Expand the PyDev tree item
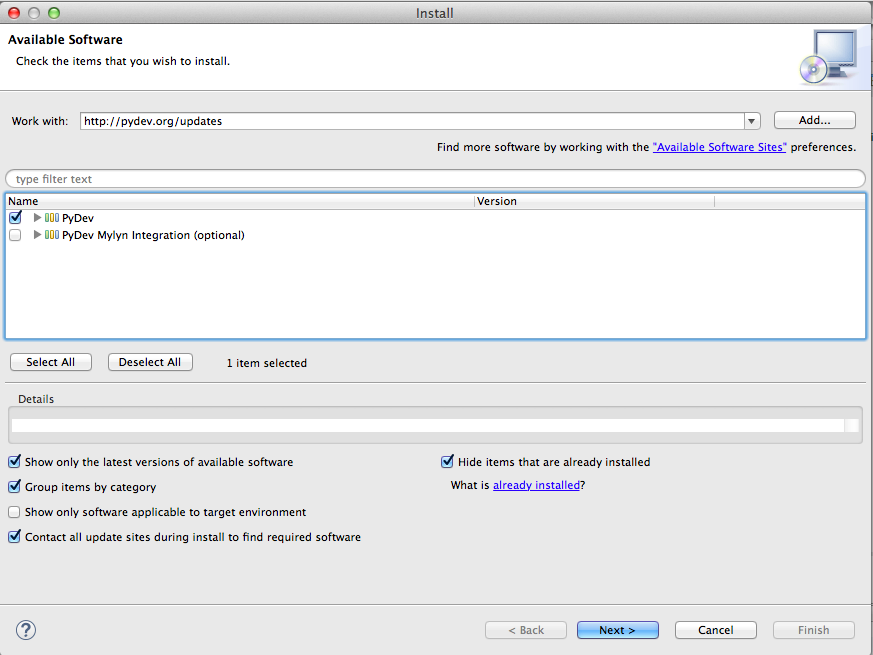 coord(37,217)
